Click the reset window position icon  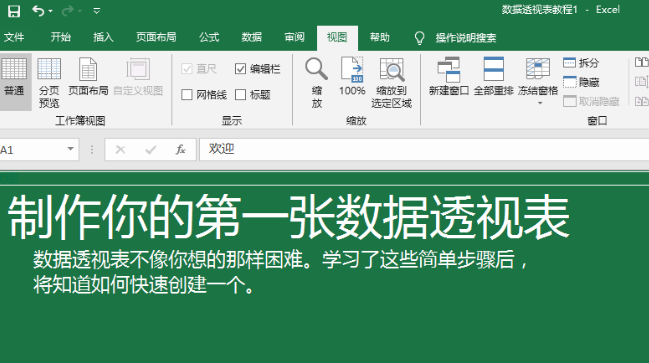(642, 101)
